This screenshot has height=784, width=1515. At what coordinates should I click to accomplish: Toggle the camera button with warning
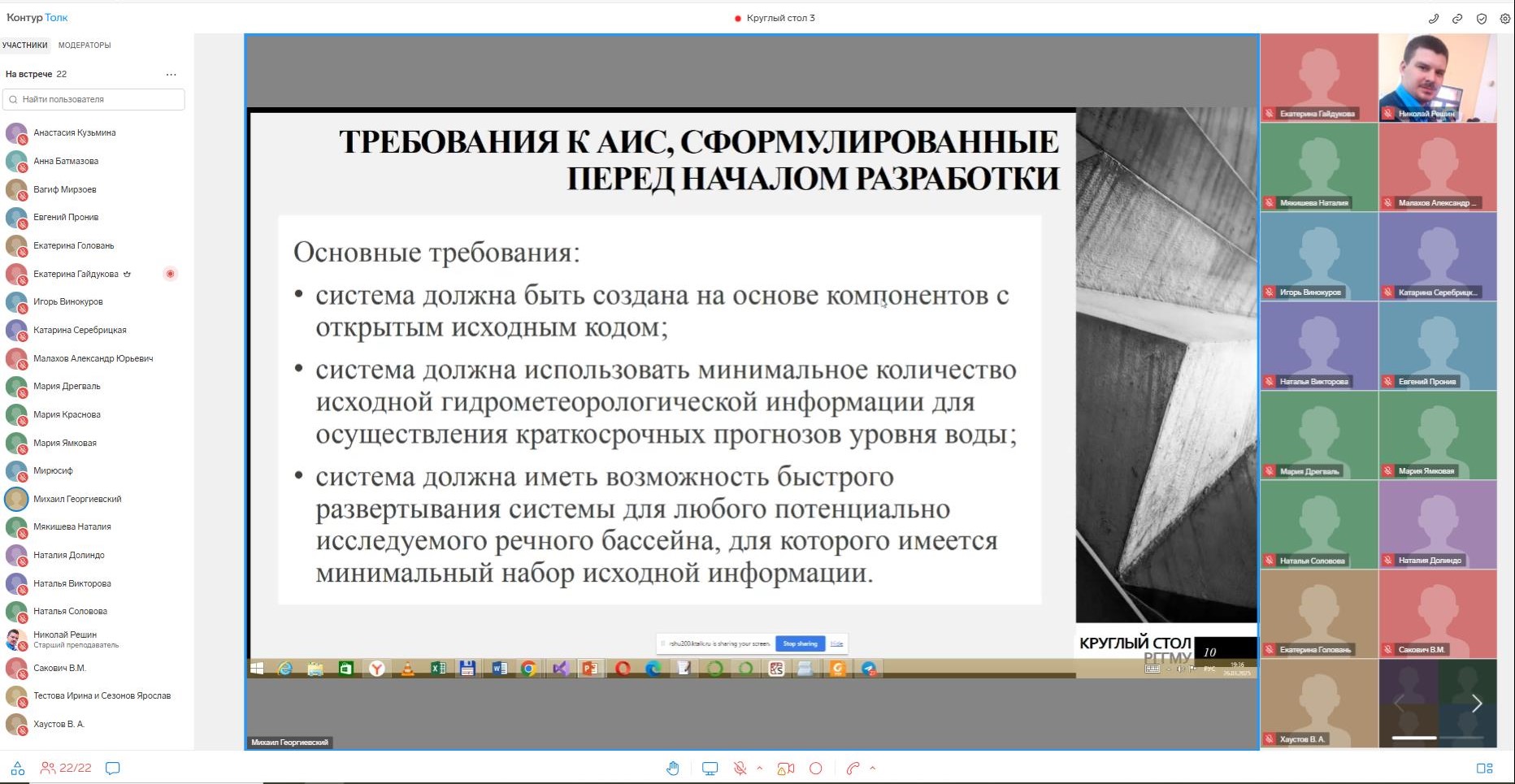tap(786, 768)
